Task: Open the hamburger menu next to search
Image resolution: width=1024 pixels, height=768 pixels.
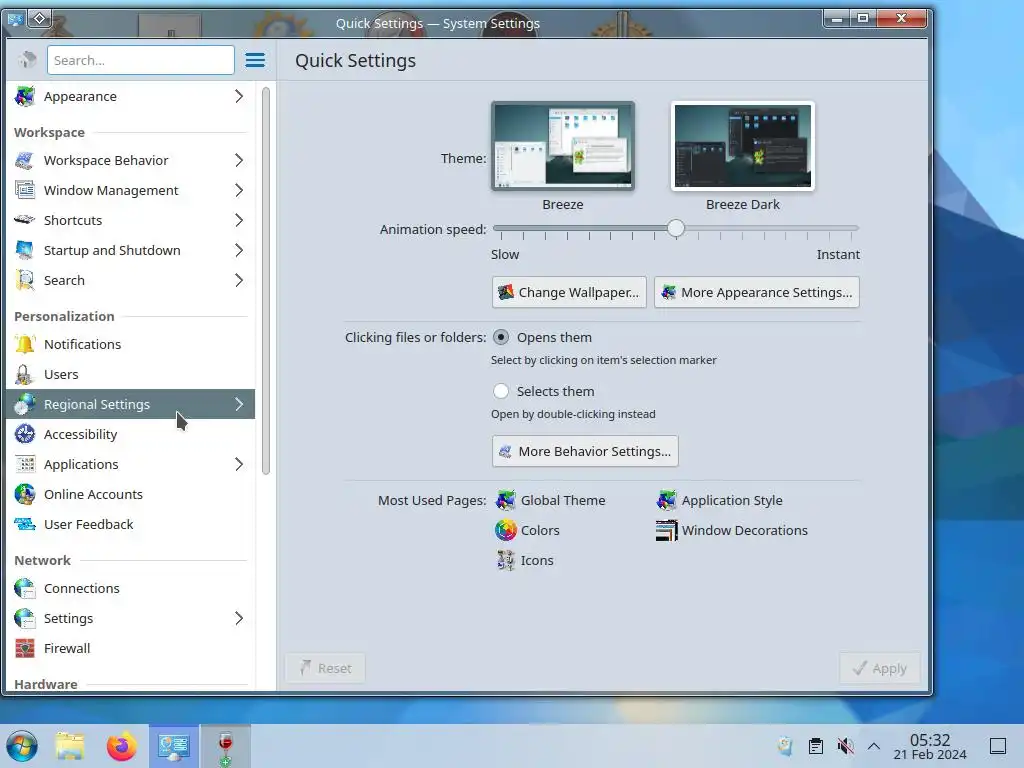Action: (255, 60)
